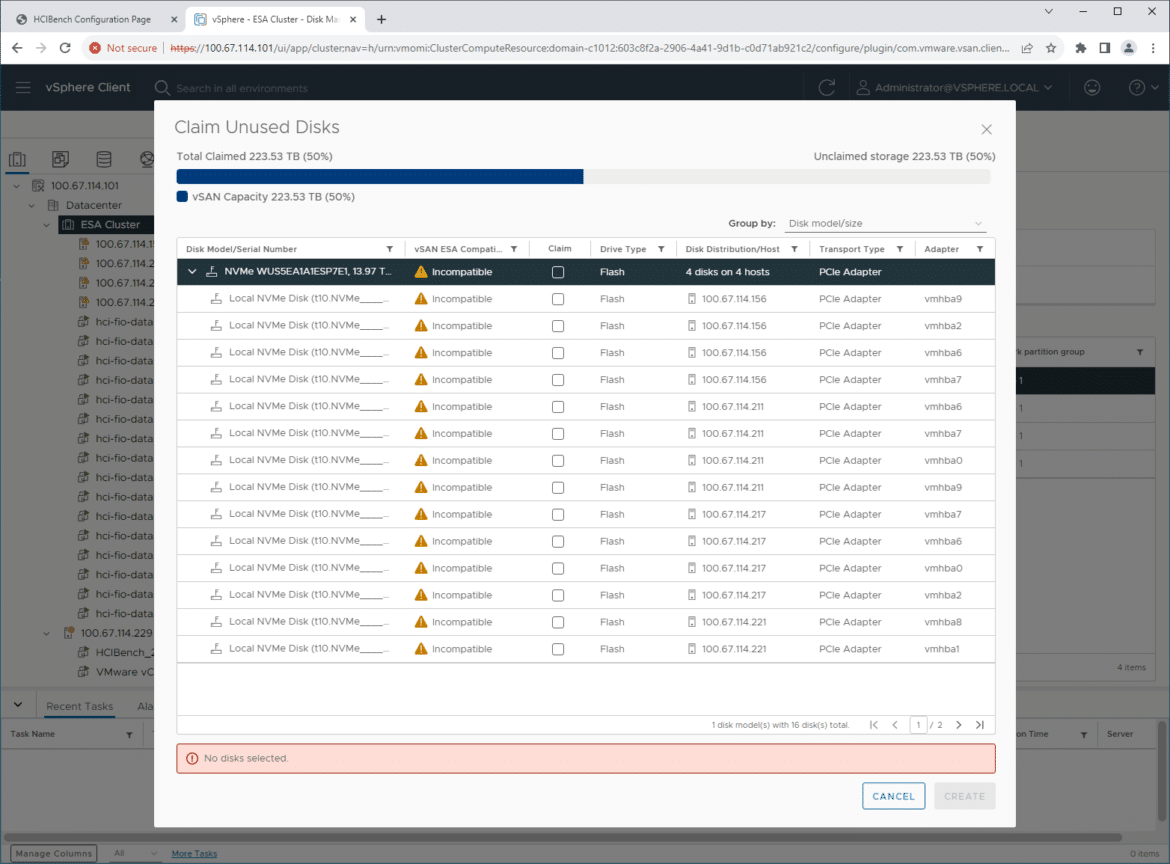
Task: Filter the Adapter column
Action: (x=980, y=249)
